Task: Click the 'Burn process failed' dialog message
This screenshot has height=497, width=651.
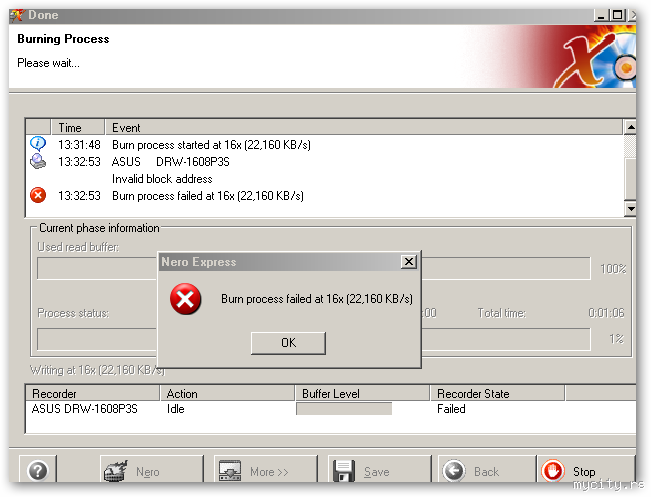Action: (317, 299)
